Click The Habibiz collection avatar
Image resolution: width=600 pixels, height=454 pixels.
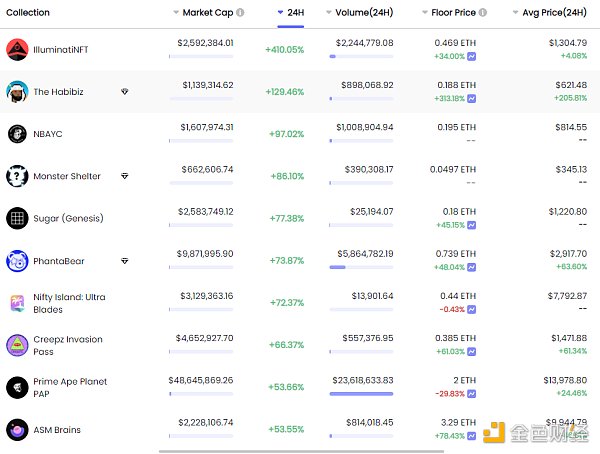tap(17, 91)
